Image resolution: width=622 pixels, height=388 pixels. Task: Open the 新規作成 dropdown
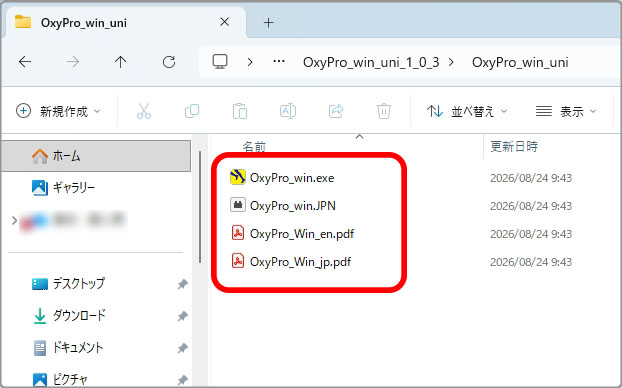click(58, 111)
